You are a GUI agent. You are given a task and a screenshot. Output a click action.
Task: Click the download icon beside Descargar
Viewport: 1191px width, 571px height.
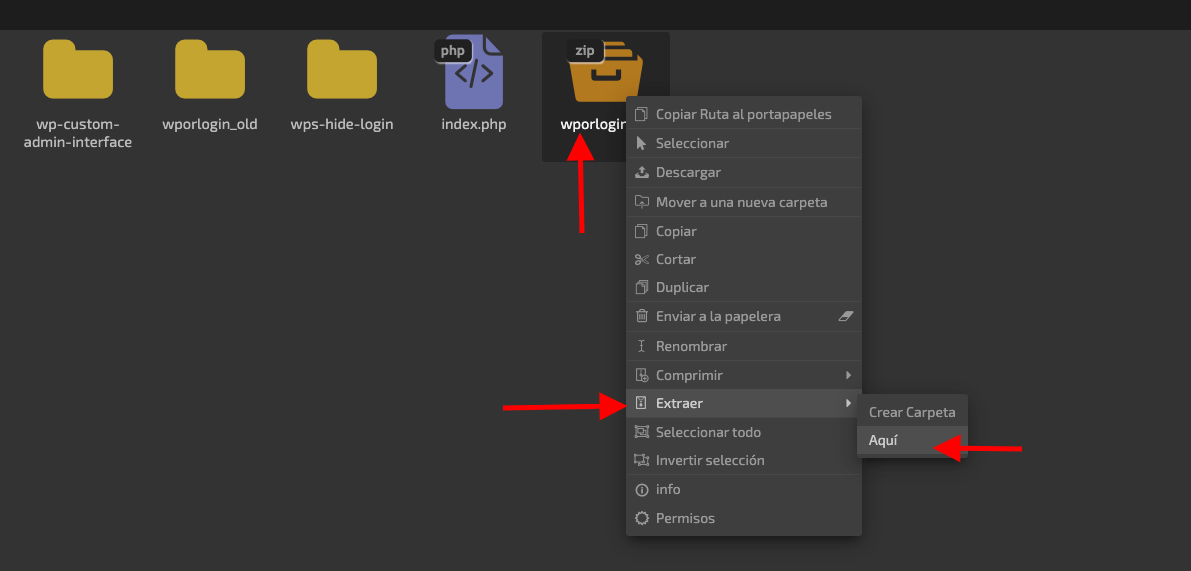click(x=642, y=172)
